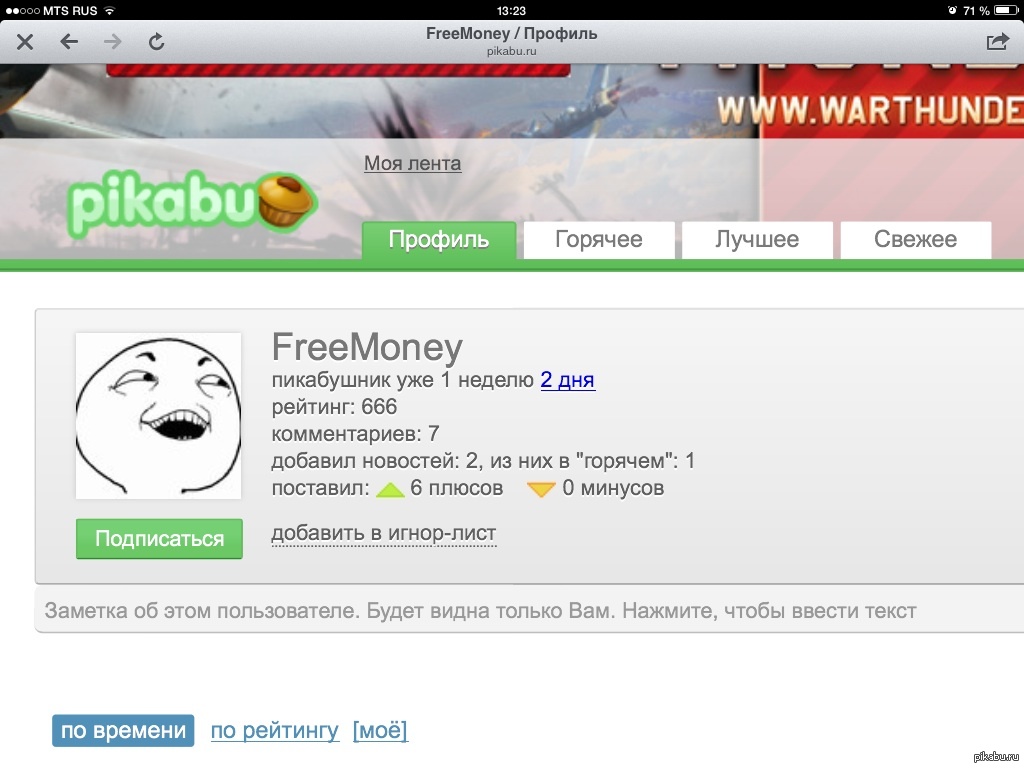Go forward with the right arrow icon
Image resolution: width=1024 pixels, height=768 pixels.
pyautogui.click(x=112, y=42)
